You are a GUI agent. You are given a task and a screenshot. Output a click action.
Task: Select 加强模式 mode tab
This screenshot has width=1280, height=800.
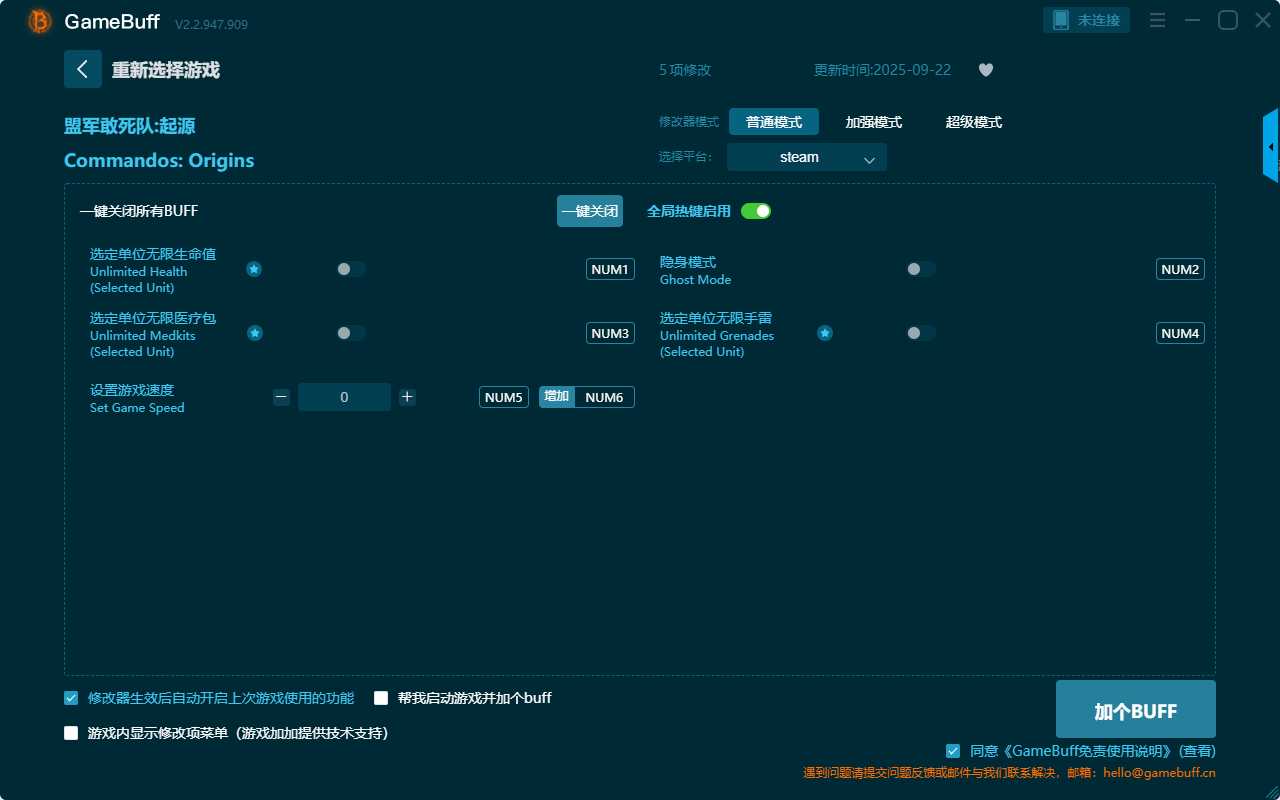pyautogui.click(x=874, y=122)
